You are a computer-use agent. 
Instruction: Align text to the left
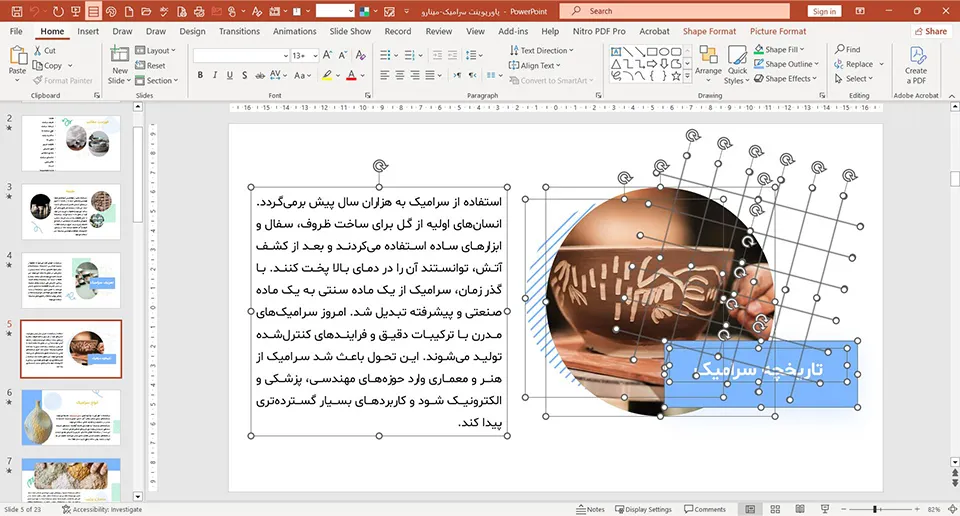[x=384, y=75]
